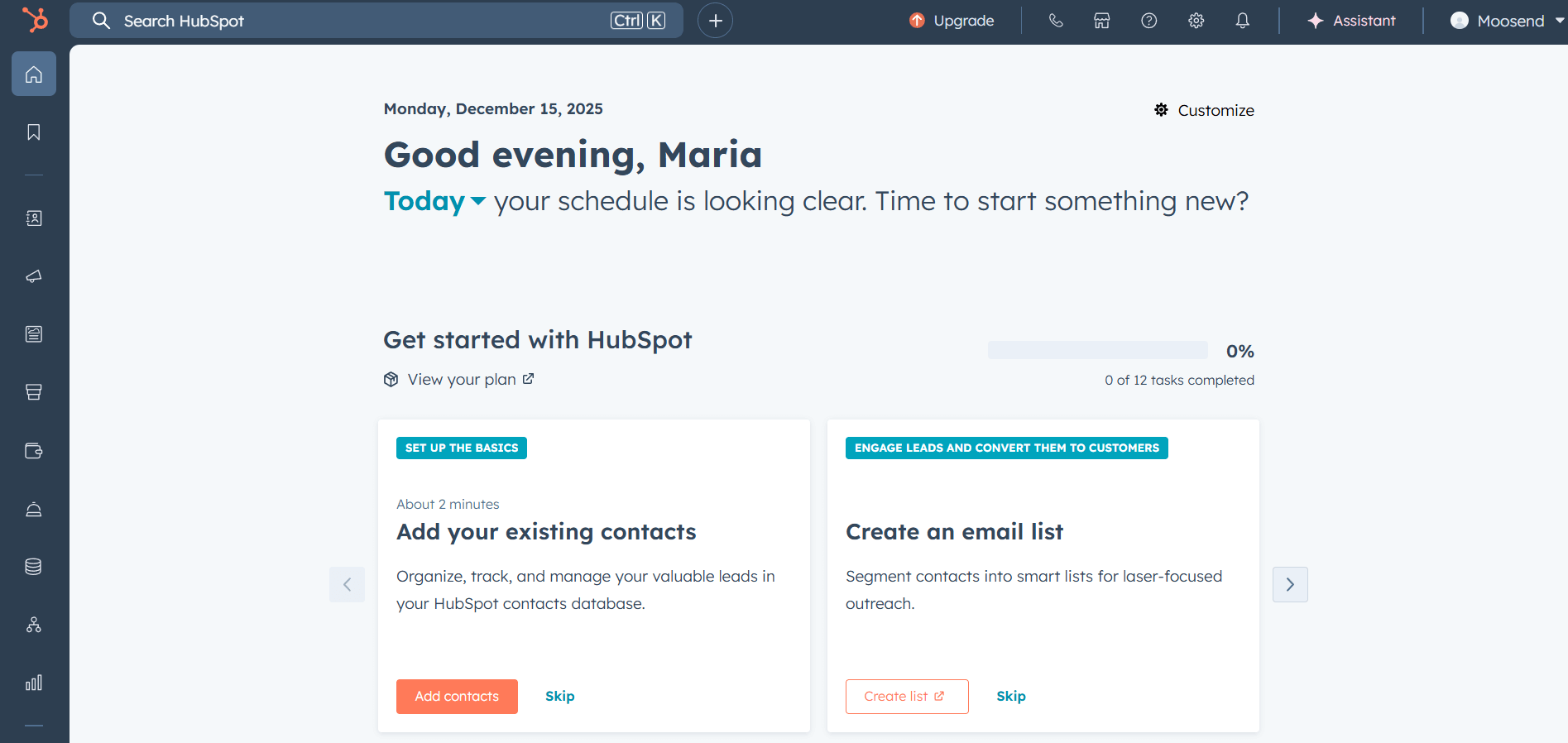Open the Sales sidebar icon
Viewport: 1568px width, 743px height.
34,392
